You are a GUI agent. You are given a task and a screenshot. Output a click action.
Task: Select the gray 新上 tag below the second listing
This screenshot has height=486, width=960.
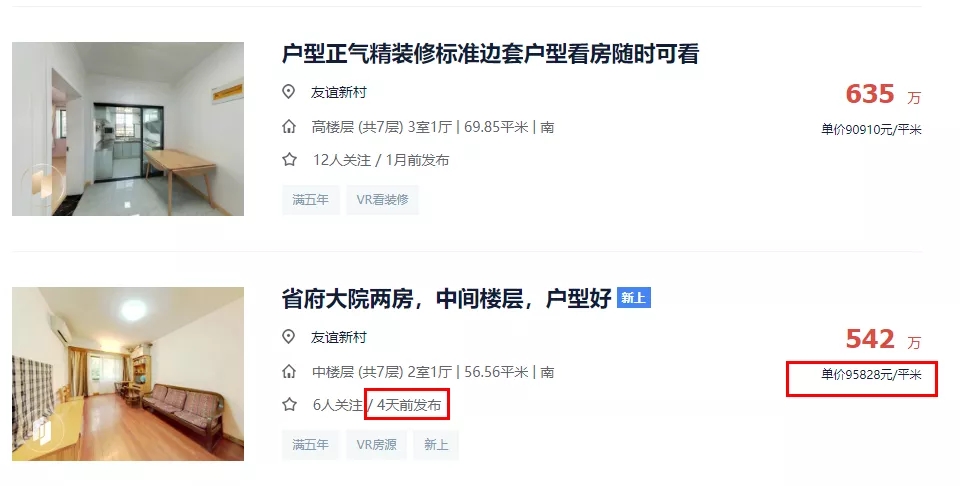click(436, 444)
